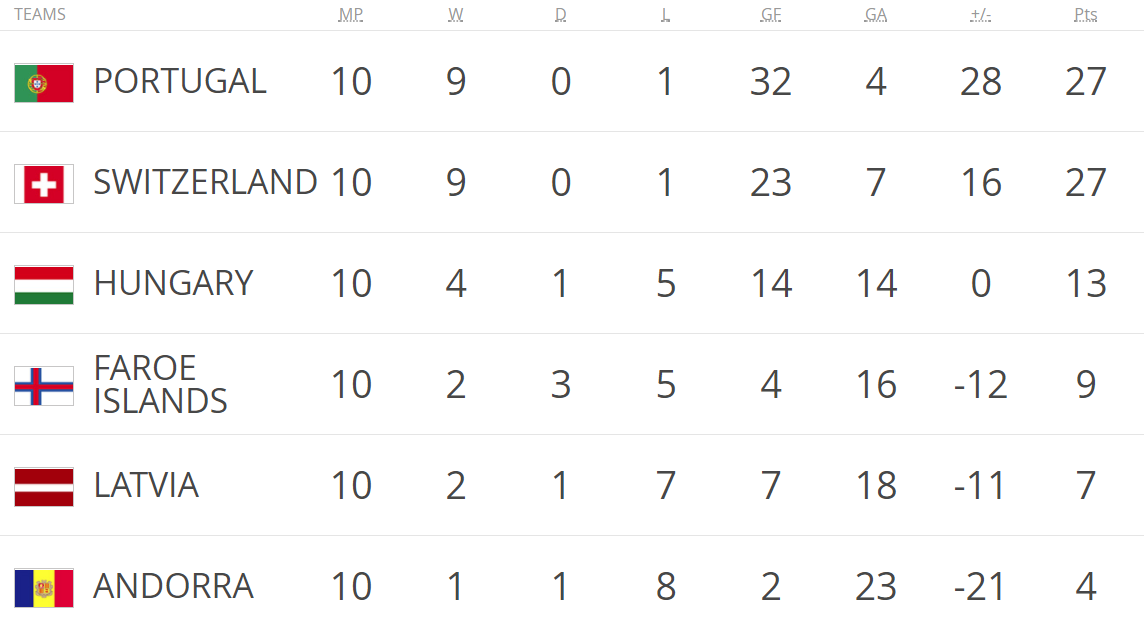The width and height of the screenshot is (1144, 627).
Task: Click the Latvia flag icon
Action: (44, 487)
